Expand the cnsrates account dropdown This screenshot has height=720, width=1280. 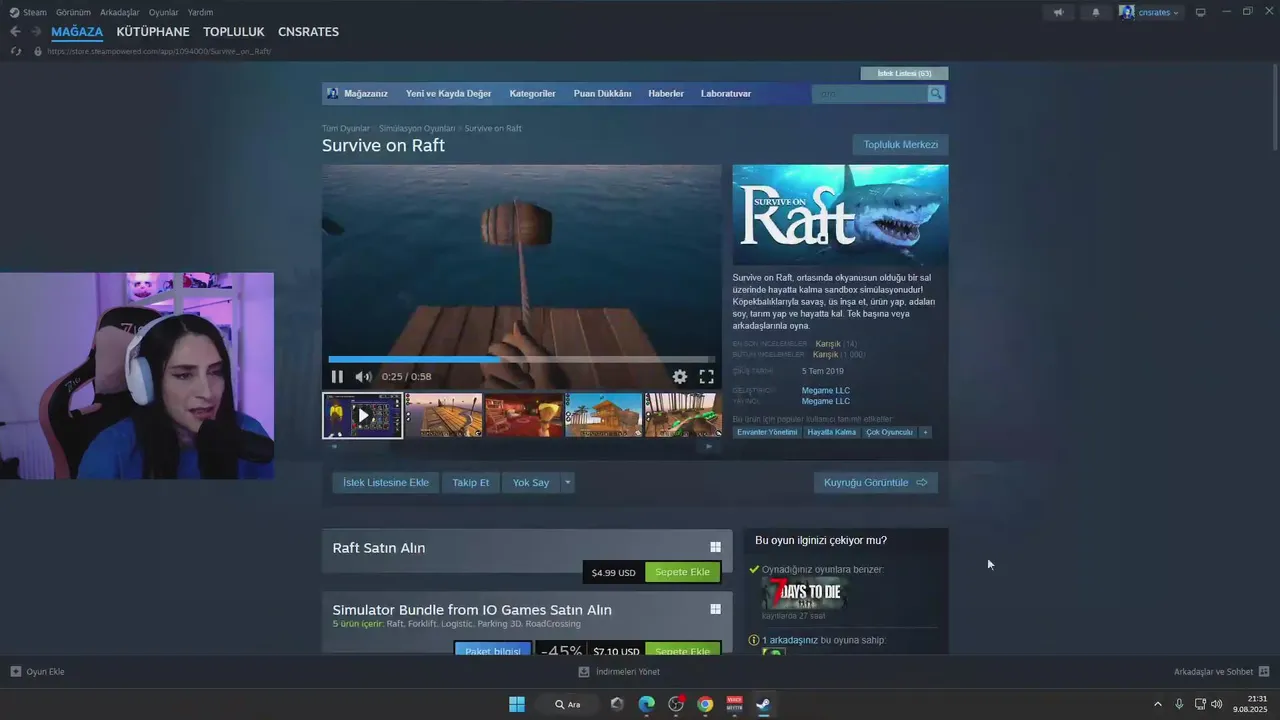click(x=1176, y=13)
